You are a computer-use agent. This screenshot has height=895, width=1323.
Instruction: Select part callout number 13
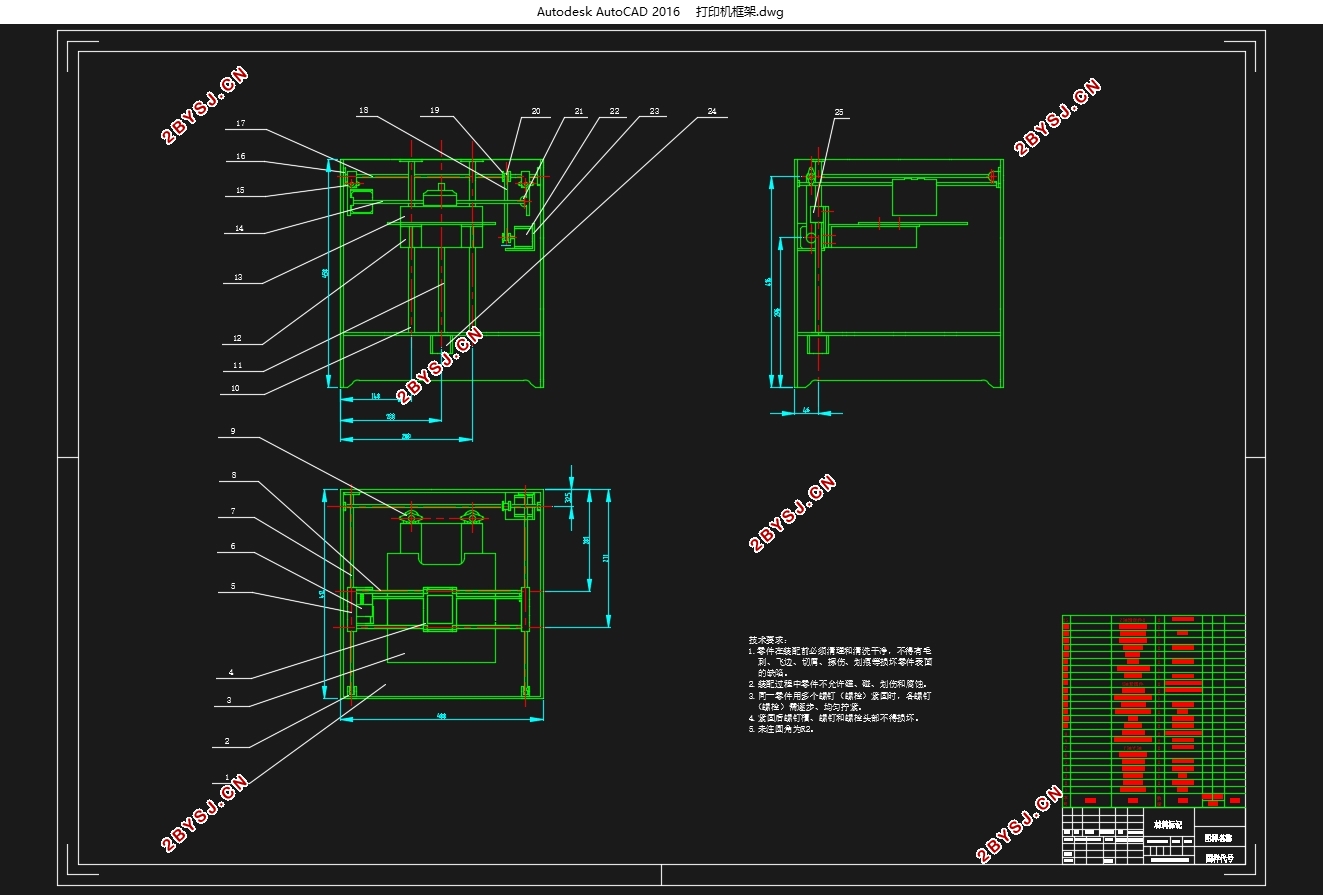238,278
